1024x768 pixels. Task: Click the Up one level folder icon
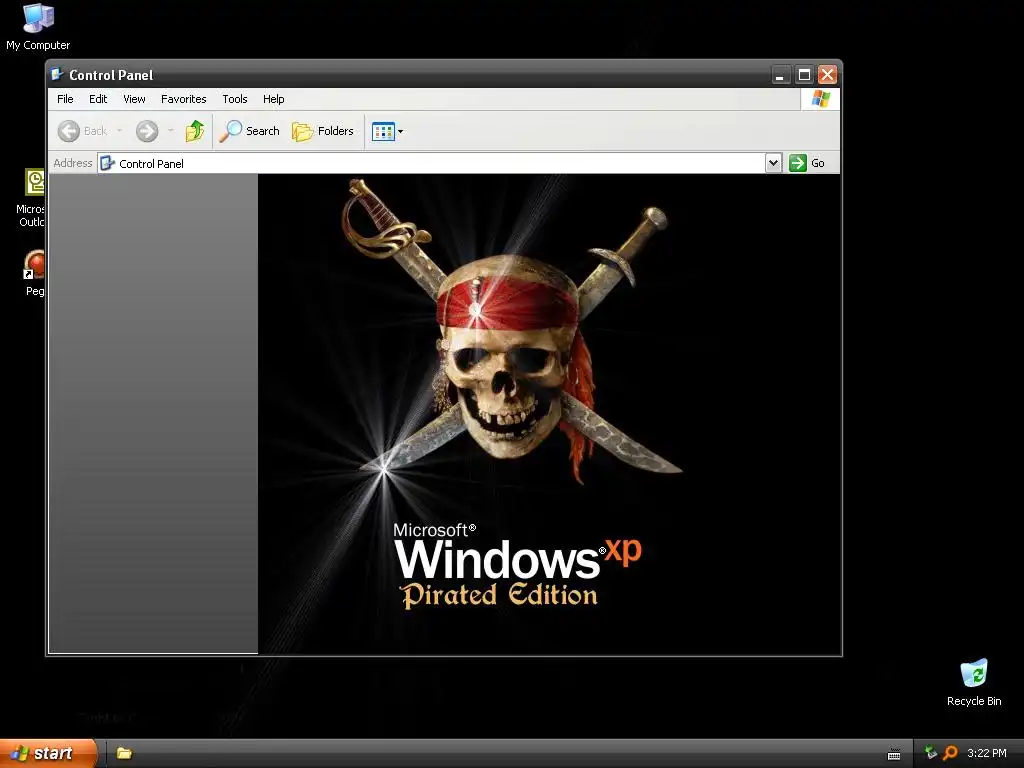tap(195, 131)
